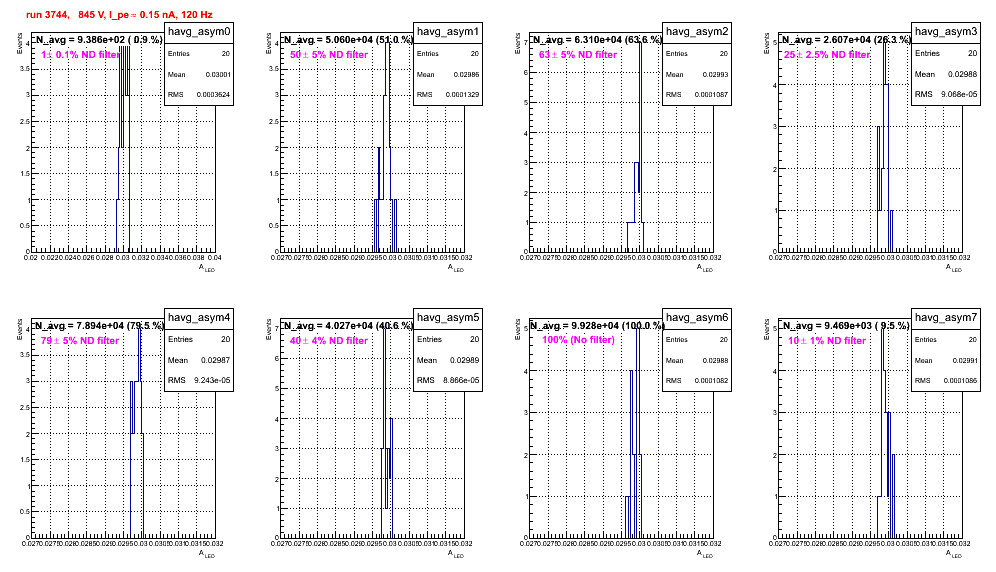Click the '1± 0.1% ND filter' label
996x572 pixels.
(81, 55)
